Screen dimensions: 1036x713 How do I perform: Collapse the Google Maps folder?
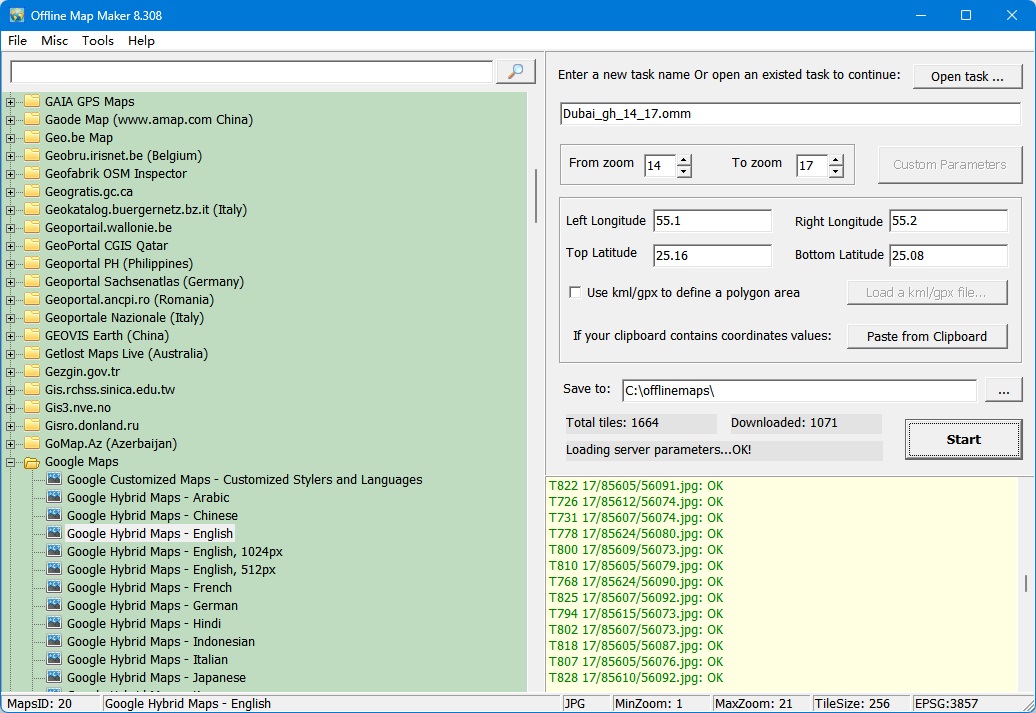pos(11,462)
